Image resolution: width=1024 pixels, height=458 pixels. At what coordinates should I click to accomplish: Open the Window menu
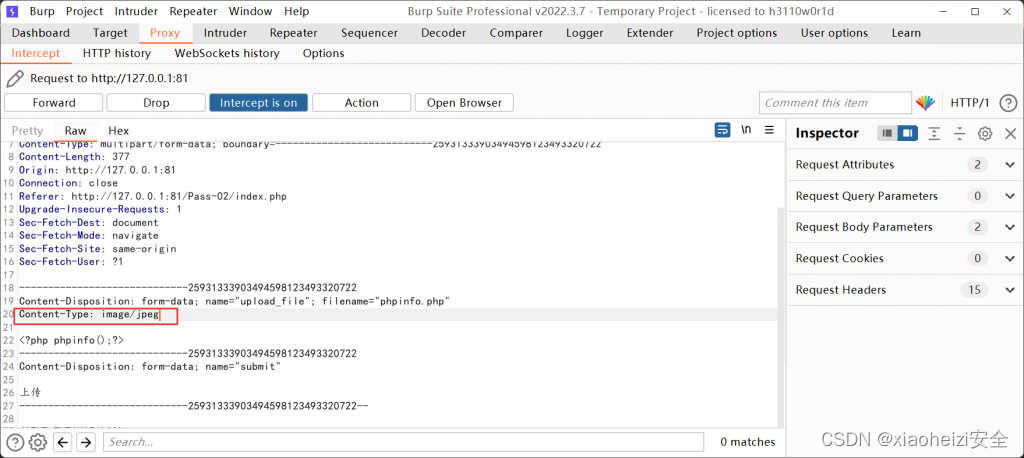point(251,11)
